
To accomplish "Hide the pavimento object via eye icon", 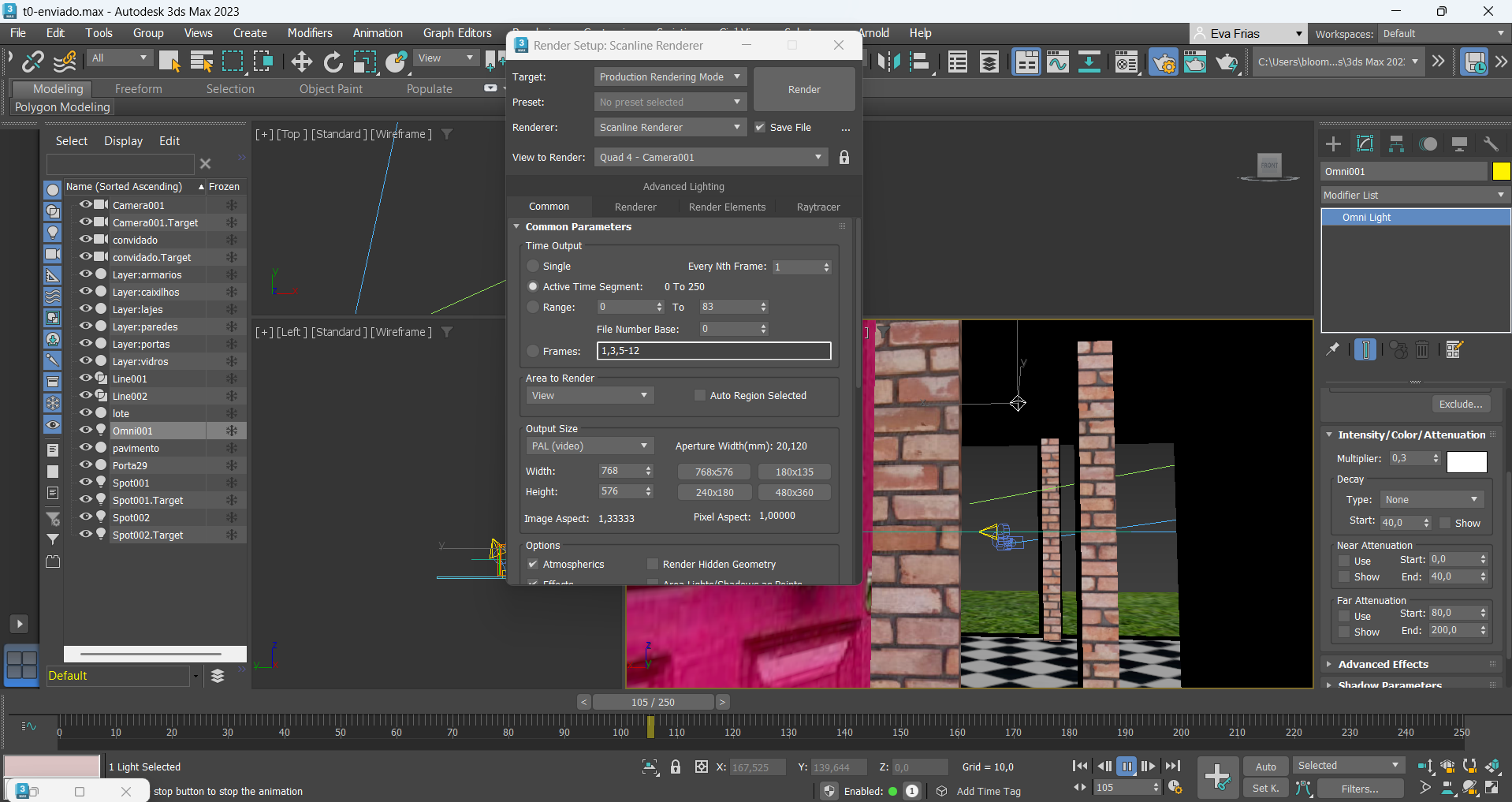I will [85, 448].
